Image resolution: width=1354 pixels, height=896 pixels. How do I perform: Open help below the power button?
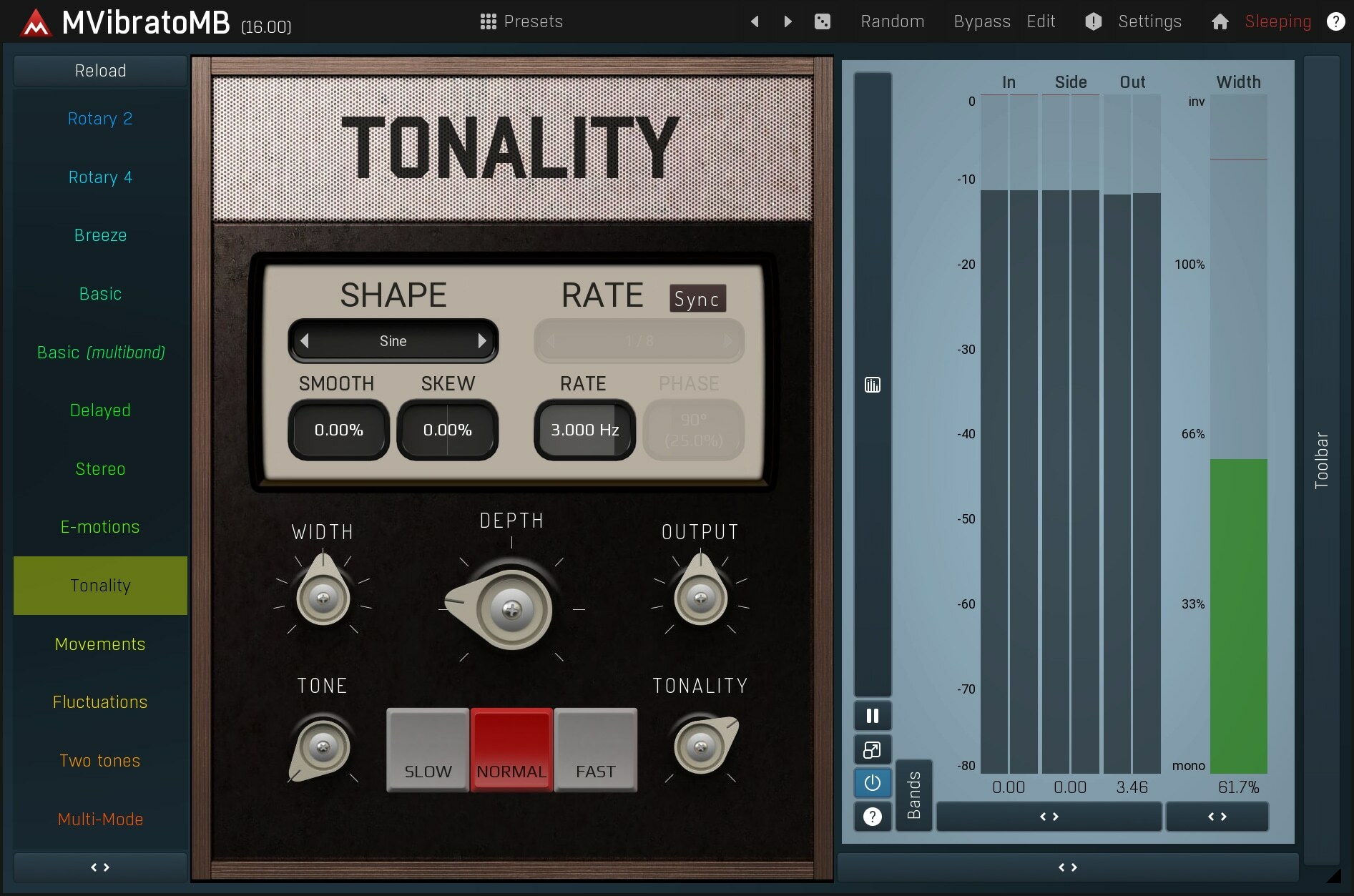point(872,817)
